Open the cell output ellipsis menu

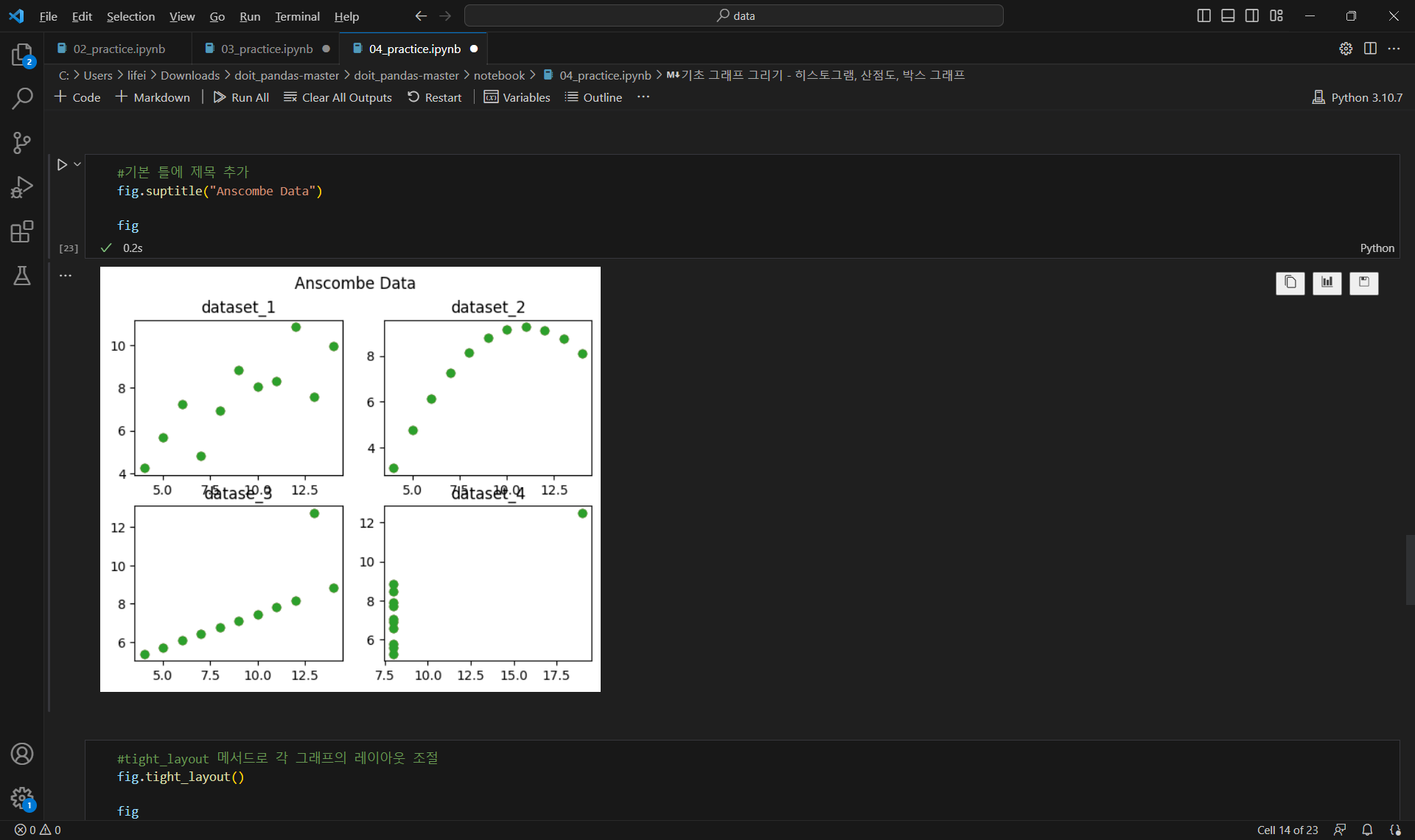click(66, 276)
